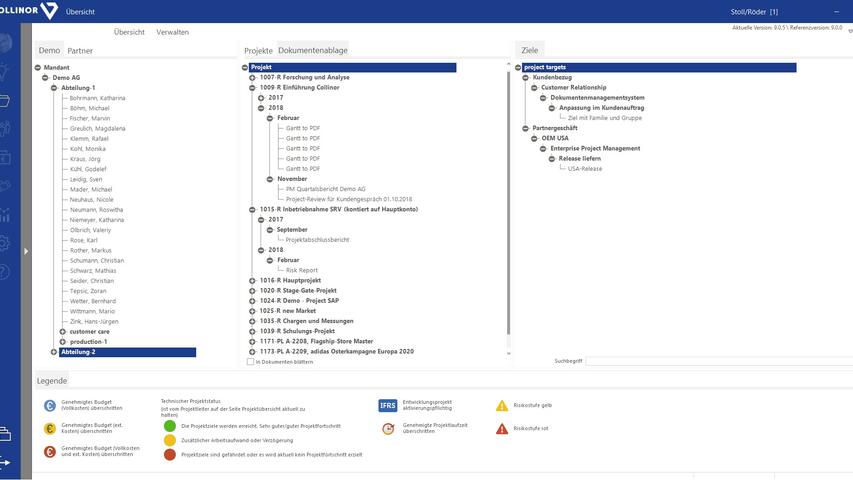Enable 'In Dokumenten blättern' checkbox
The width and height of the screenshot is (853, 480).
pyautogui.click(x=250, y=362)
